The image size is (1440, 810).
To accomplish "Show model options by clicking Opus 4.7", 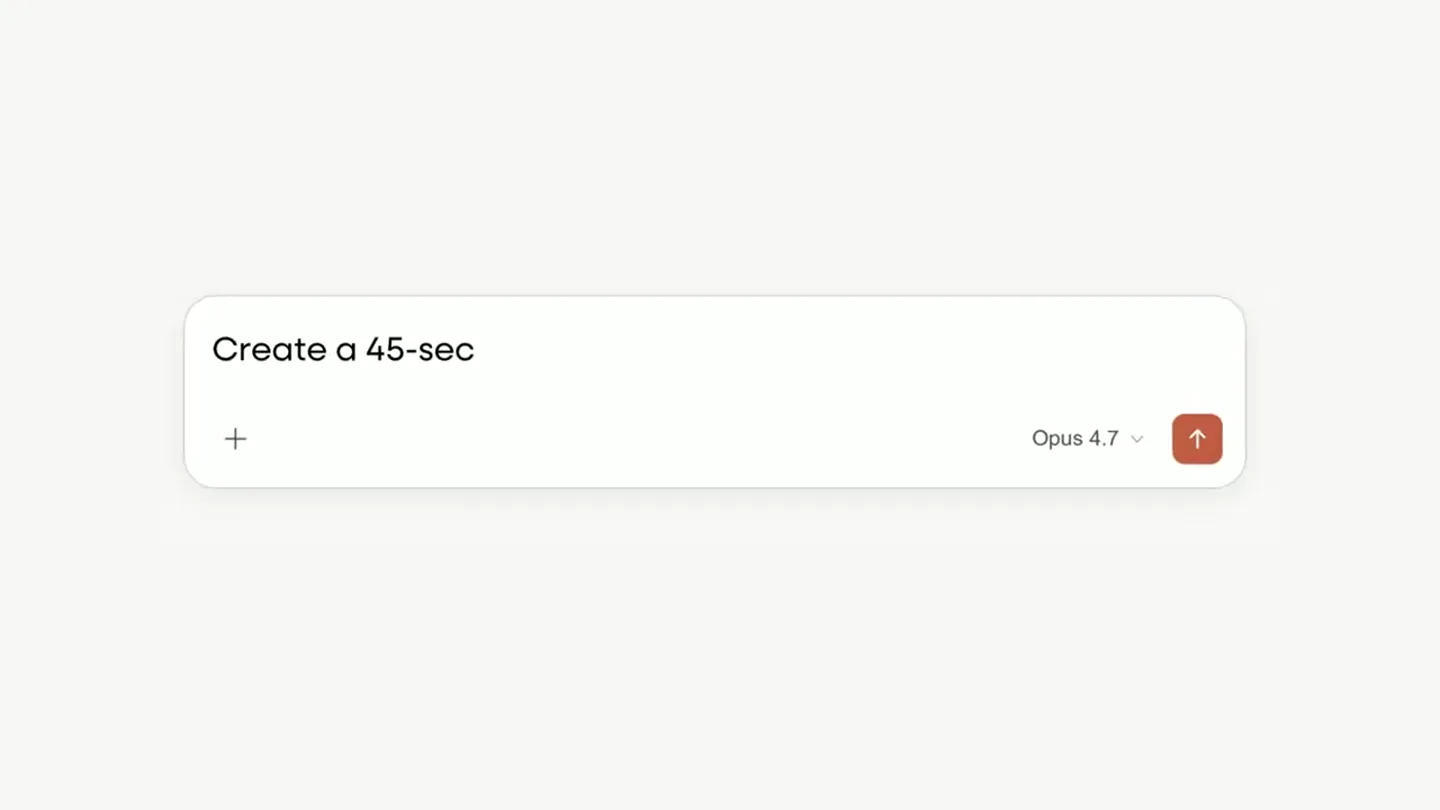I will pyautogui.click(x=1087, y=438).
